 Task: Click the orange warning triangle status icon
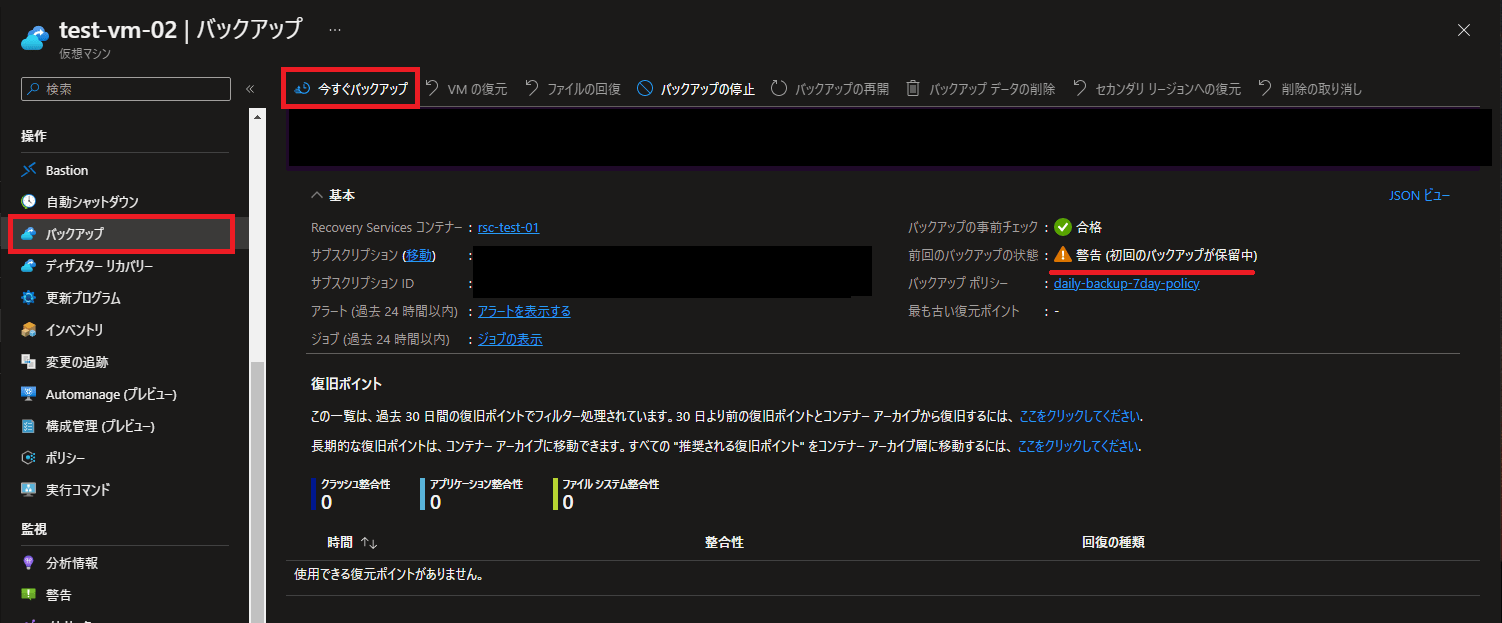(x=1063, y=255)
